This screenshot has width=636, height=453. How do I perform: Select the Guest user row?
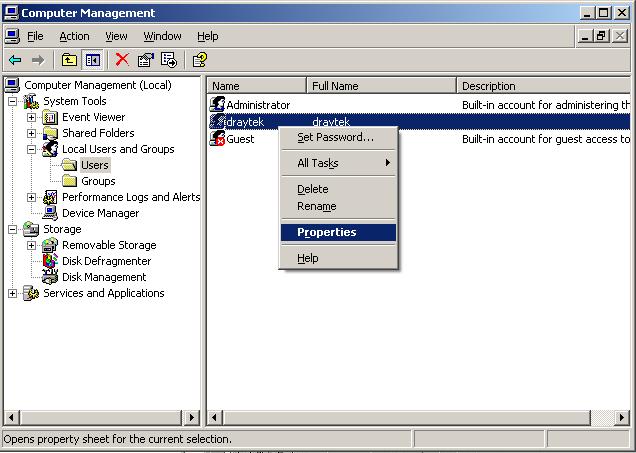pos(419,139)
